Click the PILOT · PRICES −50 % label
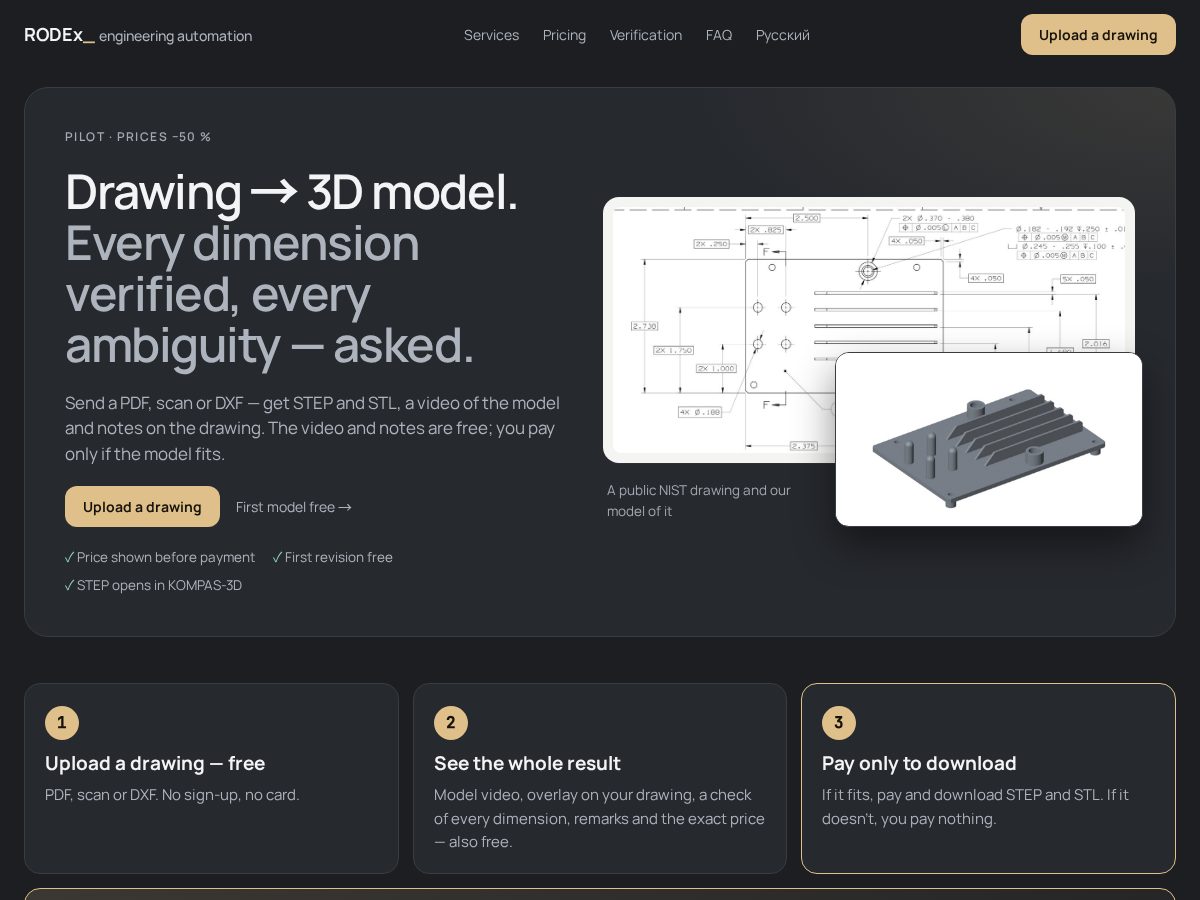 (138, 137)
